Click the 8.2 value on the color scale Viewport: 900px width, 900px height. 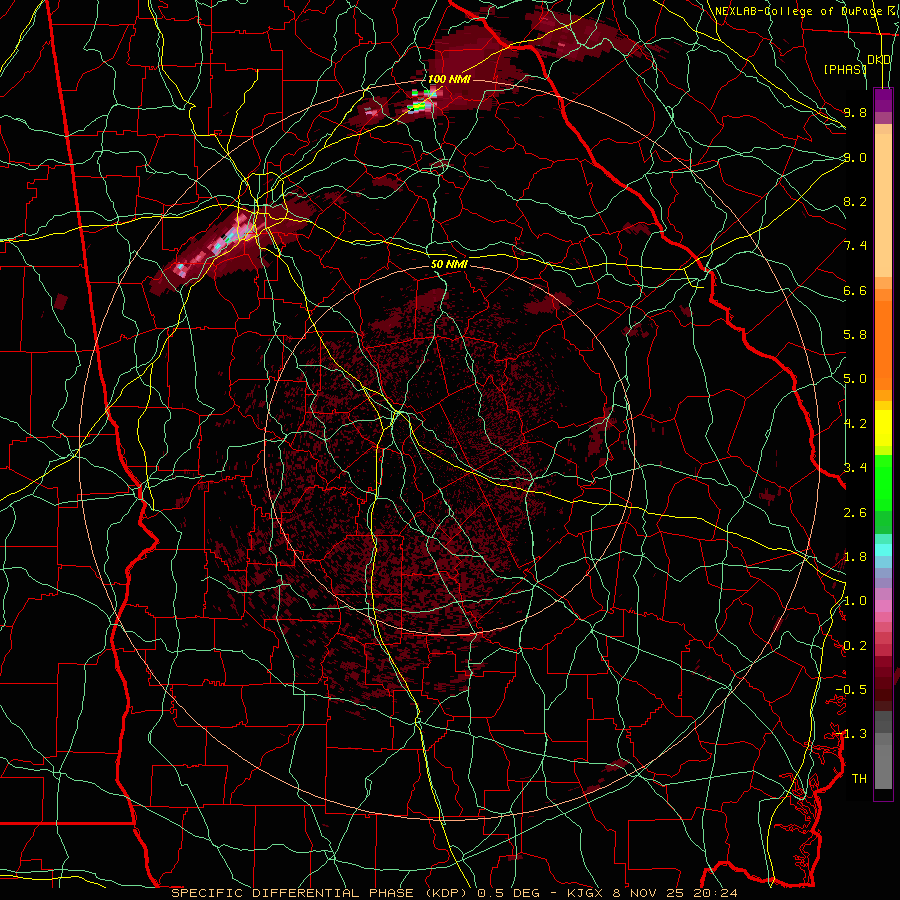pyautogui.click(x=855, y=201)
